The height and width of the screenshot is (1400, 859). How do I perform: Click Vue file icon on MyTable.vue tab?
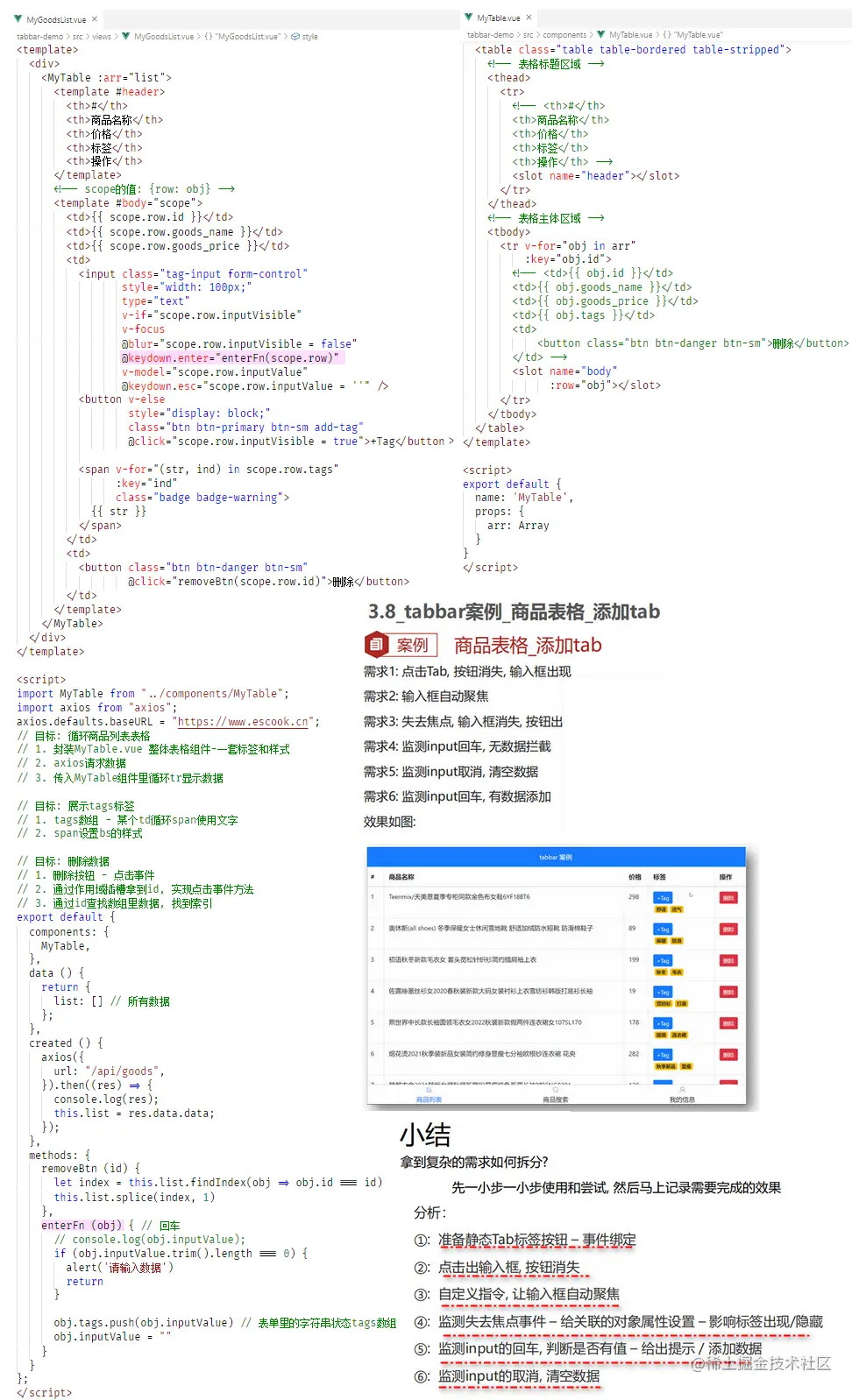470,18
